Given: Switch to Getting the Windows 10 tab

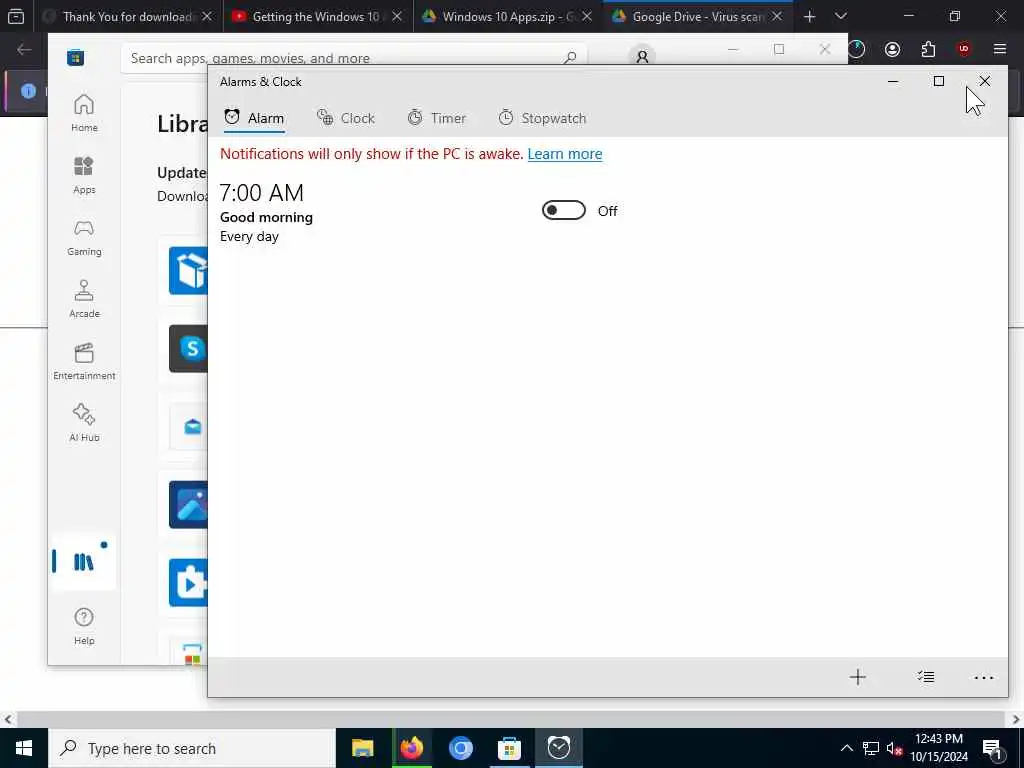Looking at the screenshot, I should click(317, 16).
